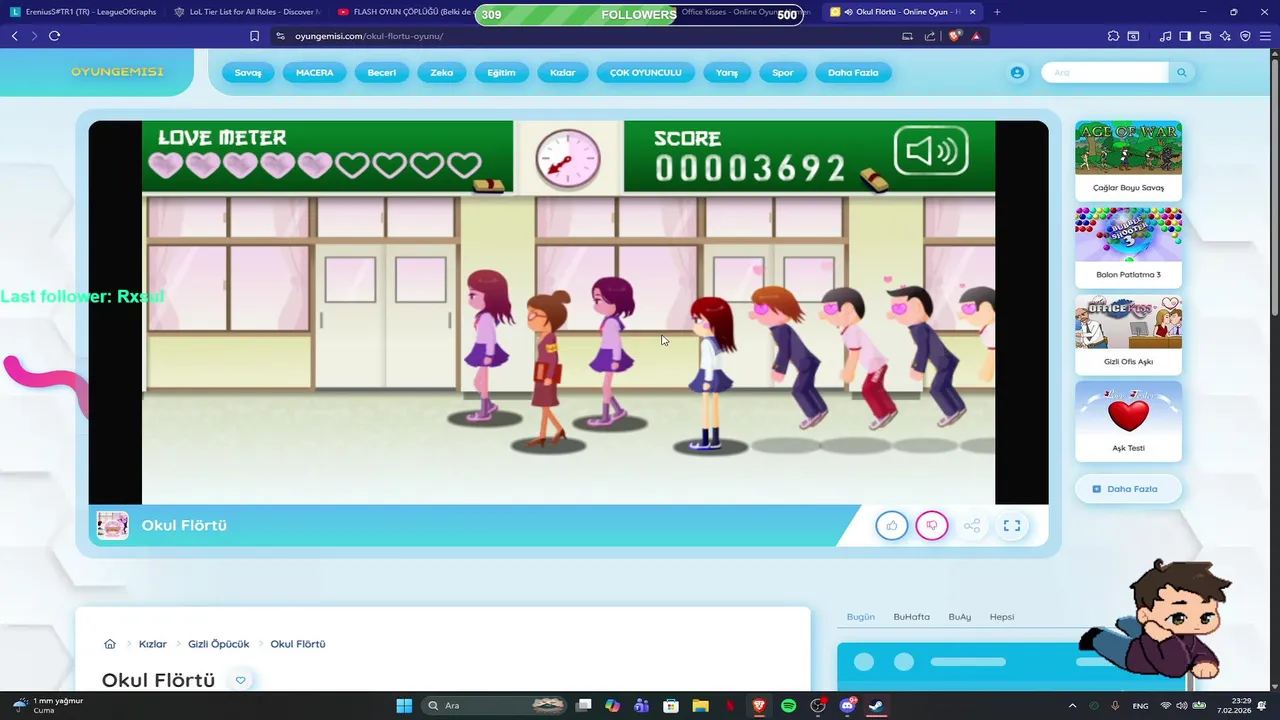Open Brave Rewards triangle icon
1280x720 pixels.
pyautogui.click(x=976, y=36)
